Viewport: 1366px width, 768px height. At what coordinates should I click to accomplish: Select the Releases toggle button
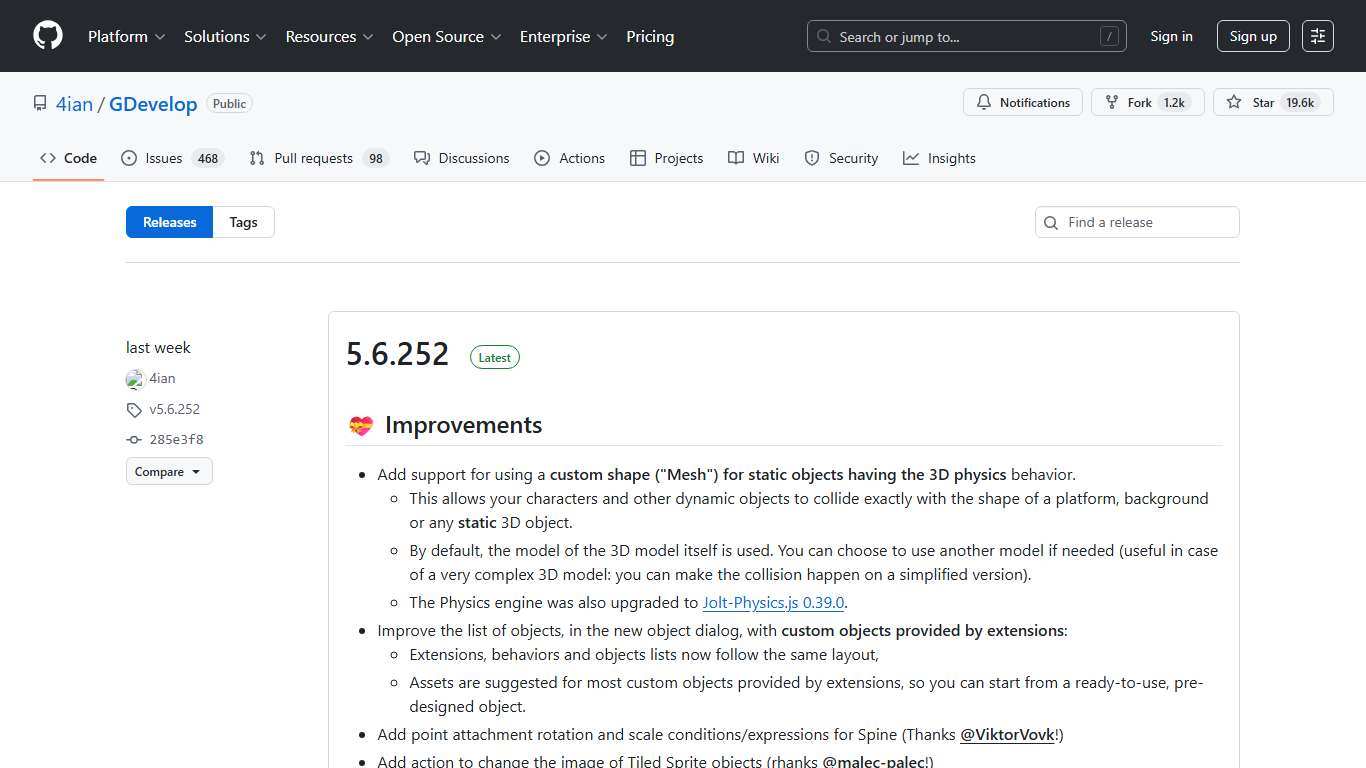click(x=169, y=222)
